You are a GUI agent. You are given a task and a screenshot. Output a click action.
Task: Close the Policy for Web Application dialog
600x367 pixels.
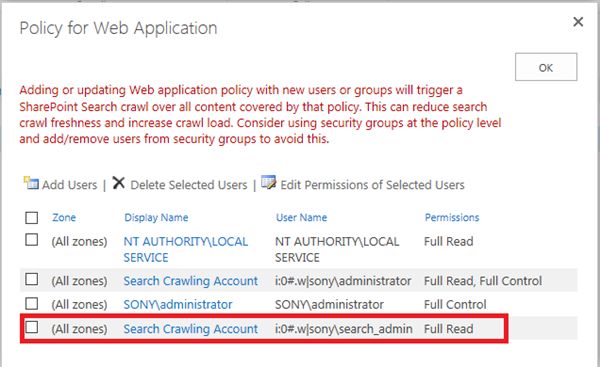click(x=578, y=22)
